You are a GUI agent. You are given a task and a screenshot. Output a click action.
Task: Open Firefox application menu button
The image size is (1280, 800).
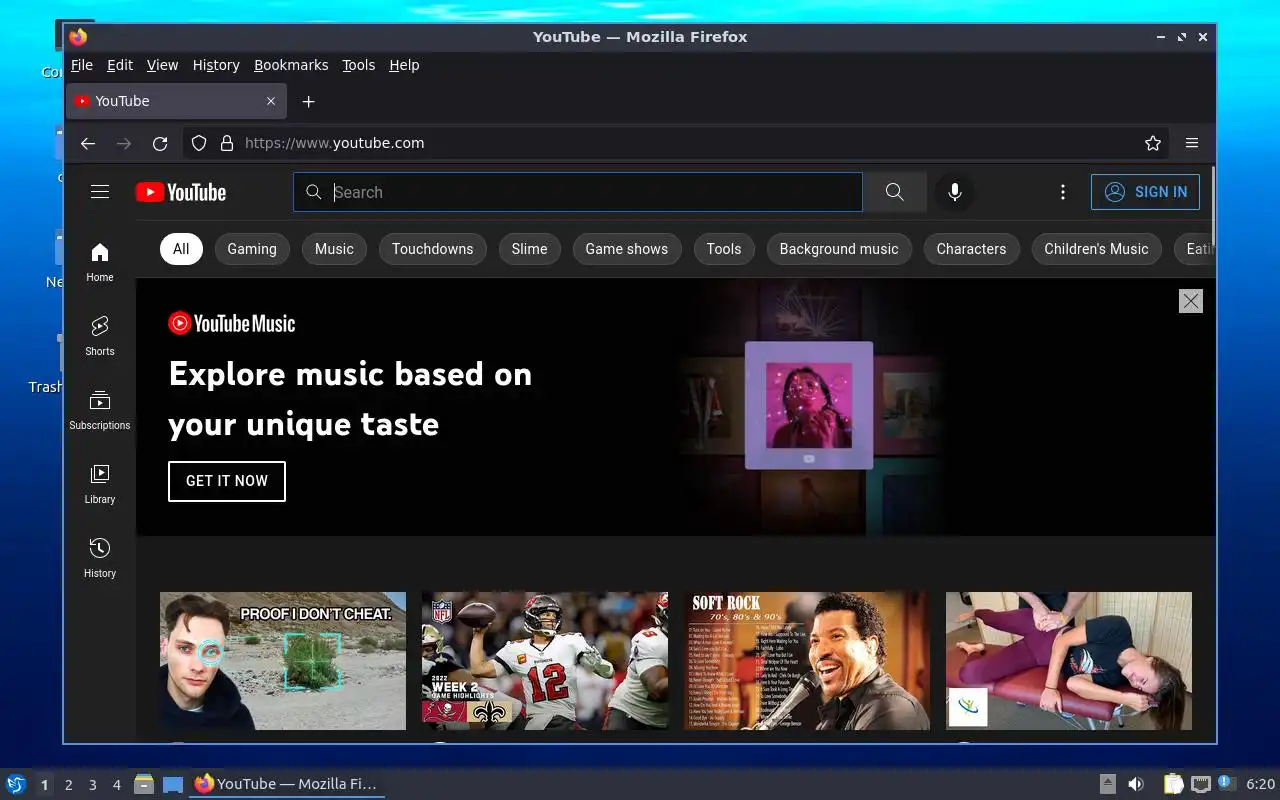(x=1192, y=143)
